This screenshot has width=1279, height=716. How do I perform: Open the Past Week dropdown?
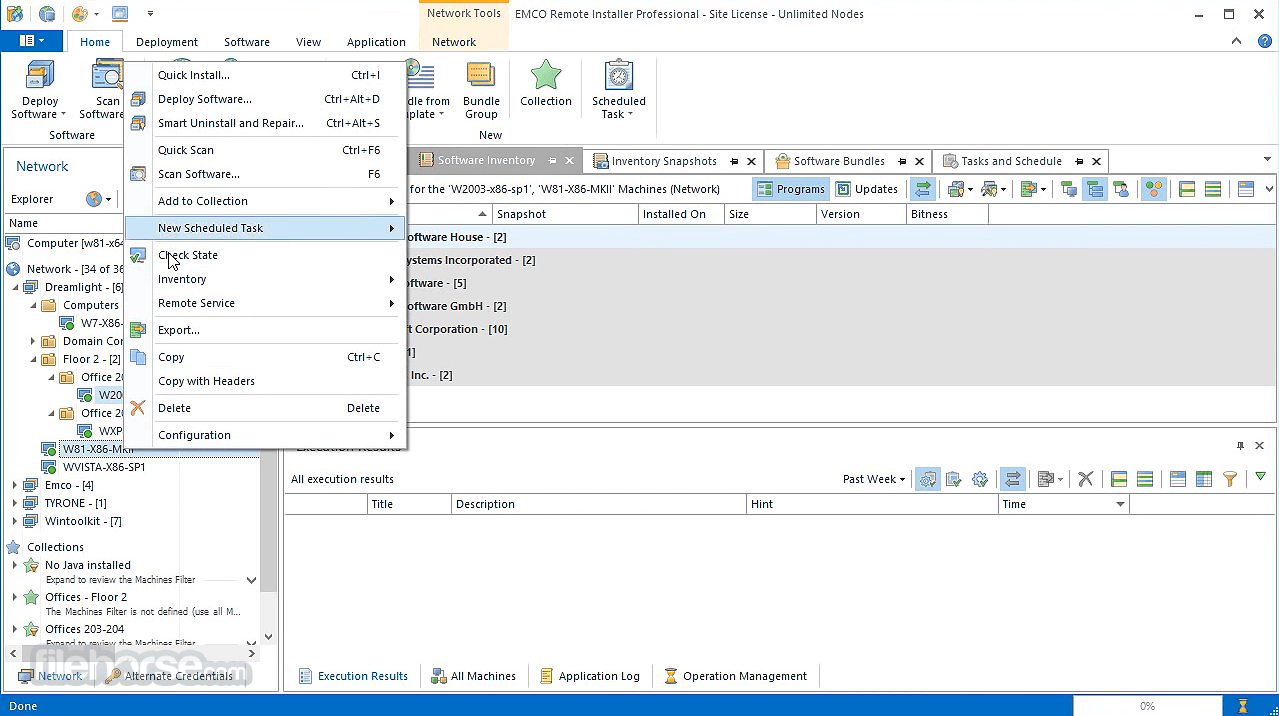coord(874,479)
